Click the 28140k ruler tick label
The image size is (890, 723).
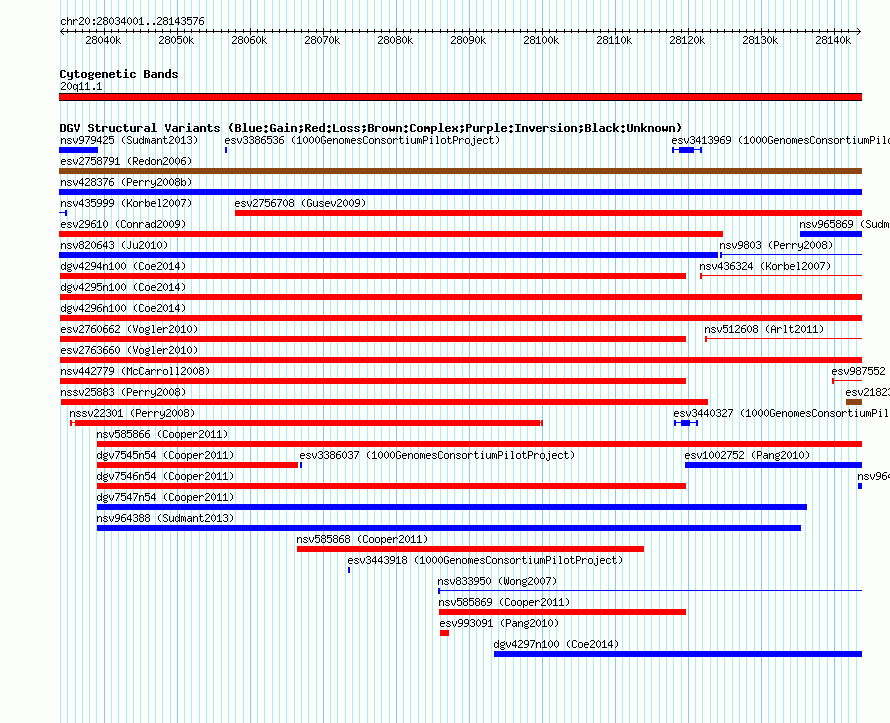point(833,40)
